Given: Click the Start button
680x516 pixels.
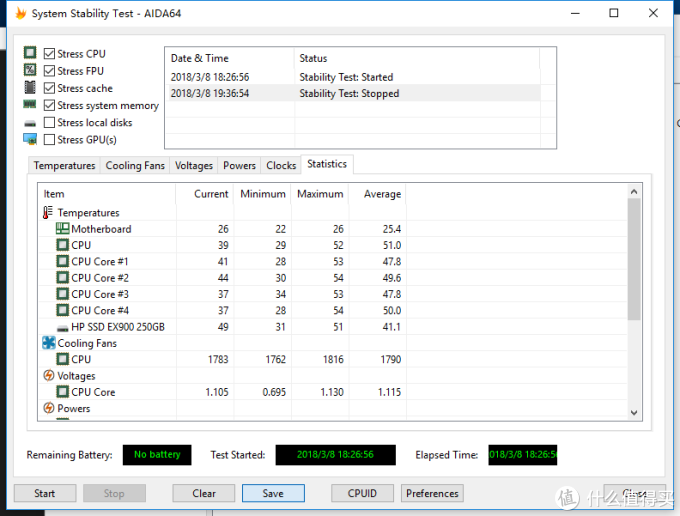Looking at the screenshot, I should coord(45,493).
